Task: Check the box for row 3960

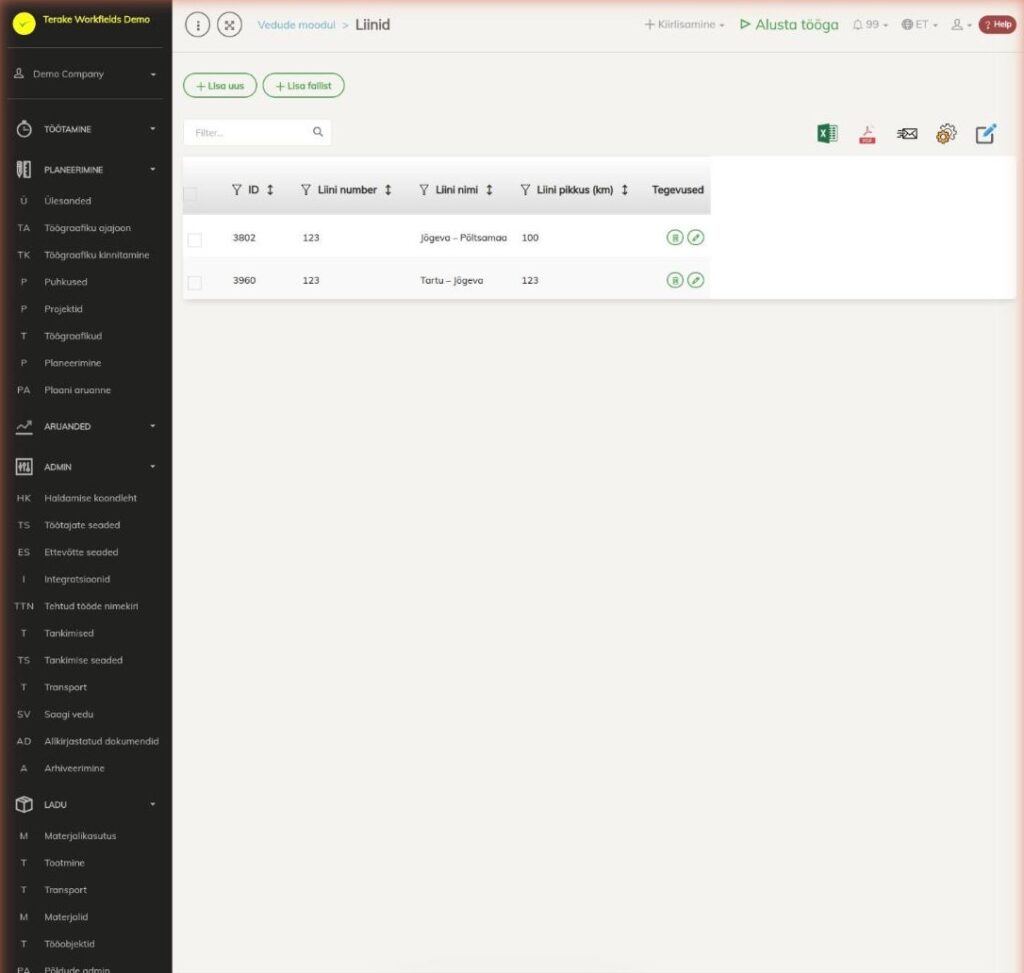Action: (195, 282)
